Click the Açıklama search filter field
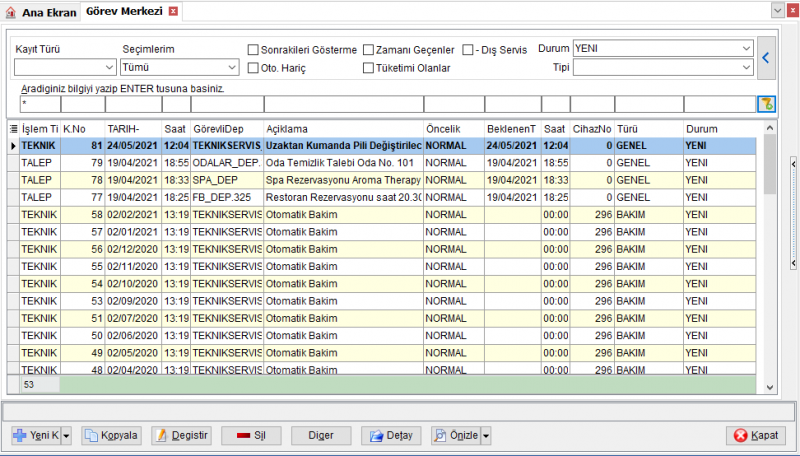 click(344, 104)
